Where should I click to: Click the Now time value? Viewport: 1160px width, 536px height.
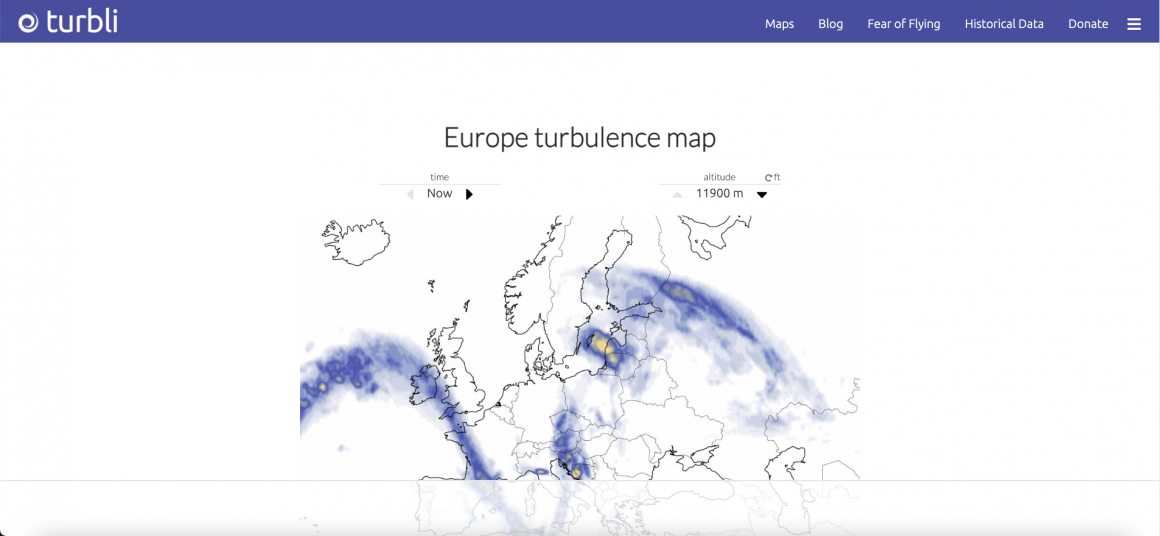[x=439, y=193]
